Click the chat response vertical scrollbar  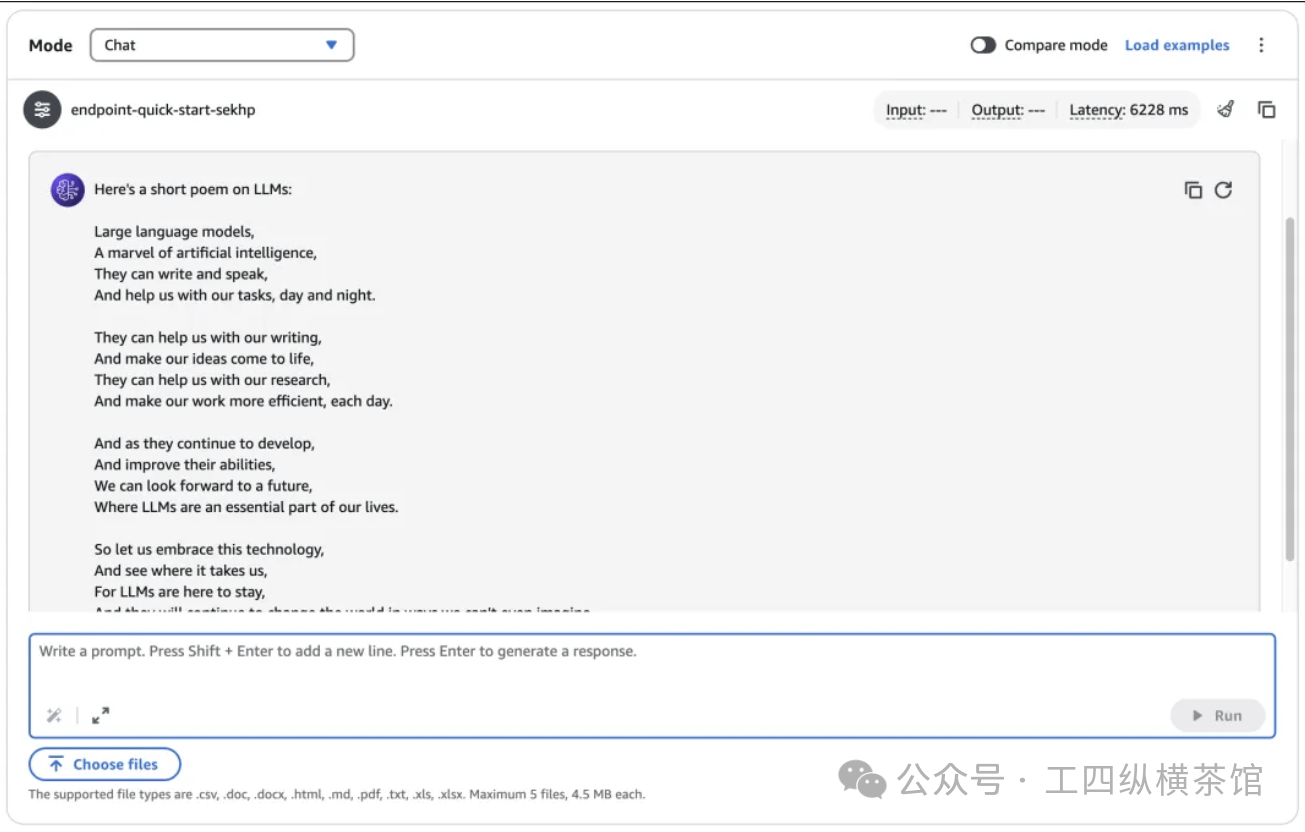(1289, 390)
